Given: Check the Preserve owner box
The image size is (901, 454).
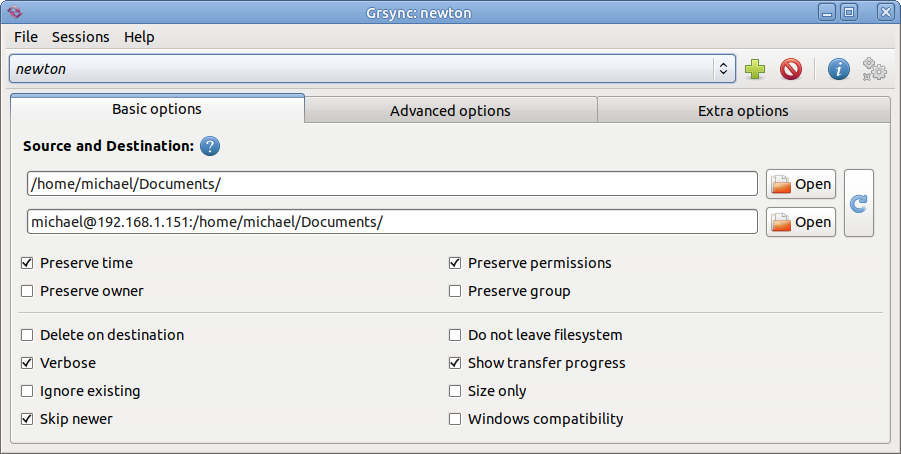Looking at the screenshot, I should pyautogui.click(x=27, y=291).
